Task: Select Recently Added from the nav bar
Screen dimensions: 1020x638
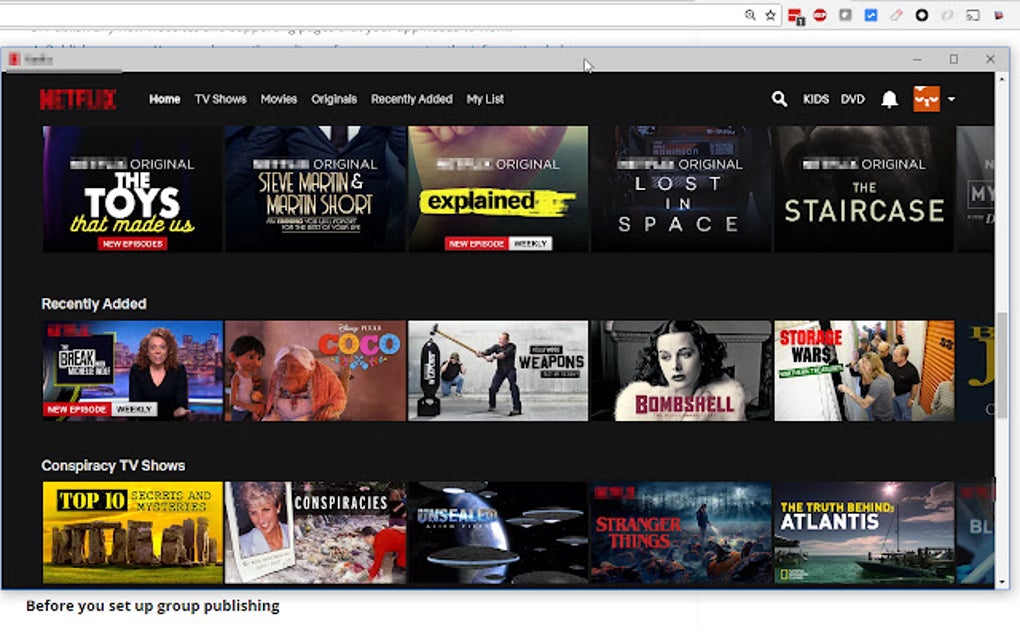Action: point(412,99)
